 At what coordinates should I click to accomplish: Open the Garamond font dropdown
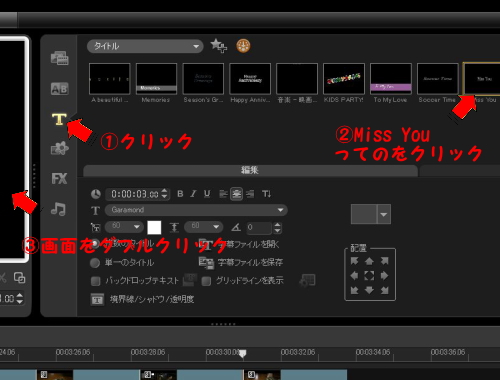click(x=196, y=210)
